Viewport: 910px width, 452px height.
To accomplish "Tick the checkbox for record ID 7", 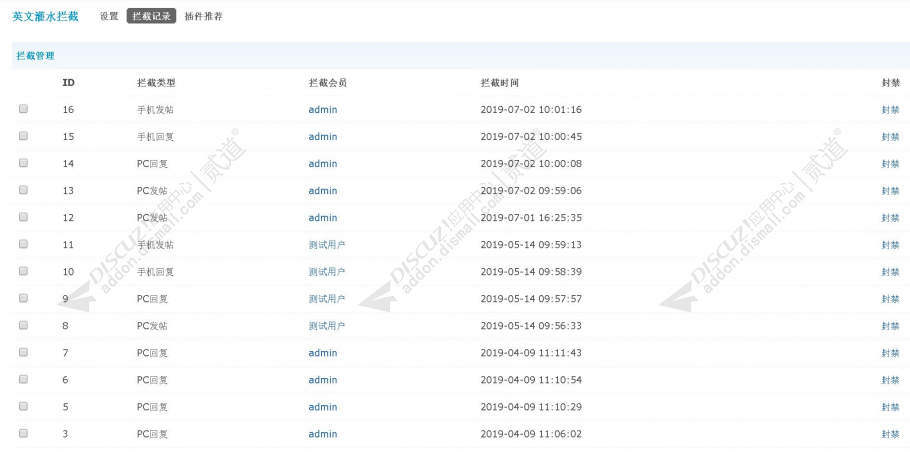I will click(23, 352).
